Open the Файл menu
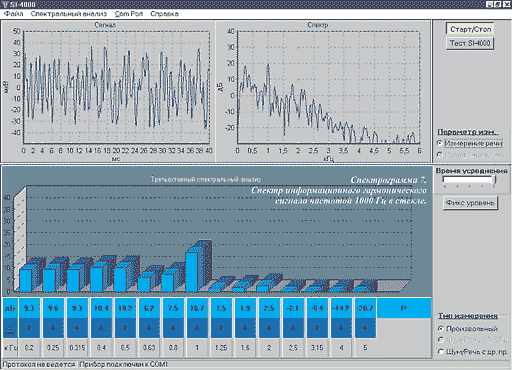512x370 pixels. point(14,14)
